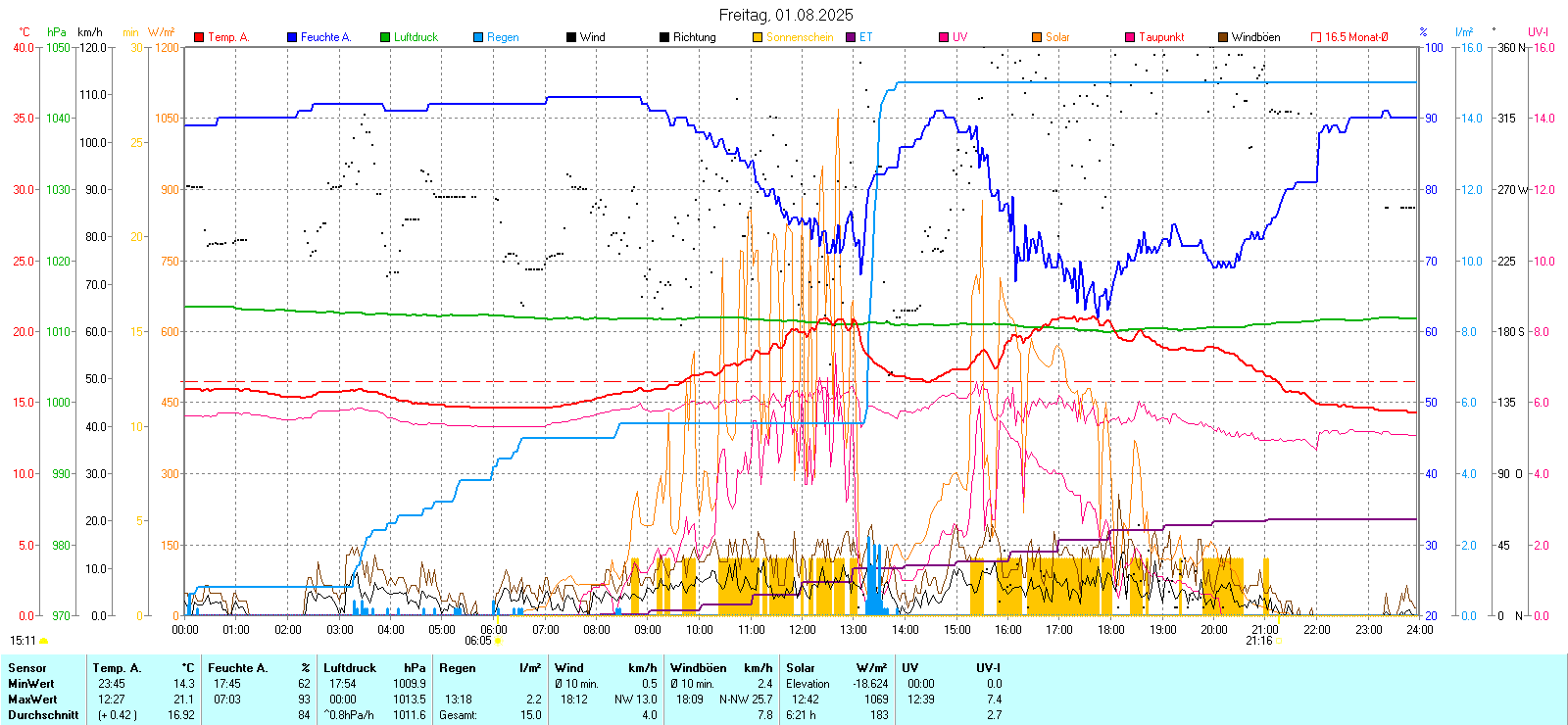Image resolution: width=1568 pixels, height=725 pixels.
Task: Click the Windböen legend label
Action: click(1255, 37)
